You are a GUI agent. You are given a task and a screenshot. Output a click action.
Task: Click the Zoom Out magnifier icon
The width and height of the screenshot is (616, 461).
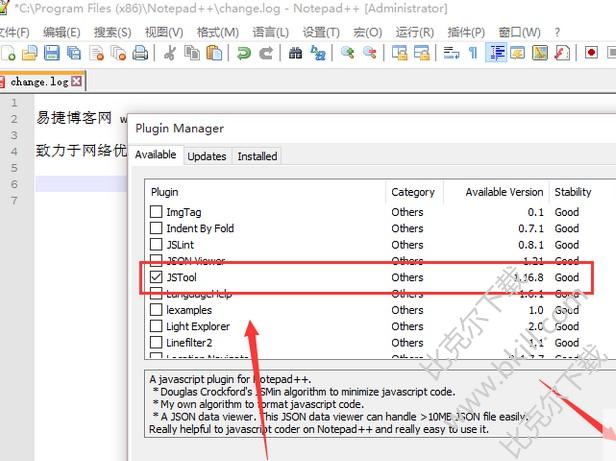pyautogui.click(x=370, y=53)
